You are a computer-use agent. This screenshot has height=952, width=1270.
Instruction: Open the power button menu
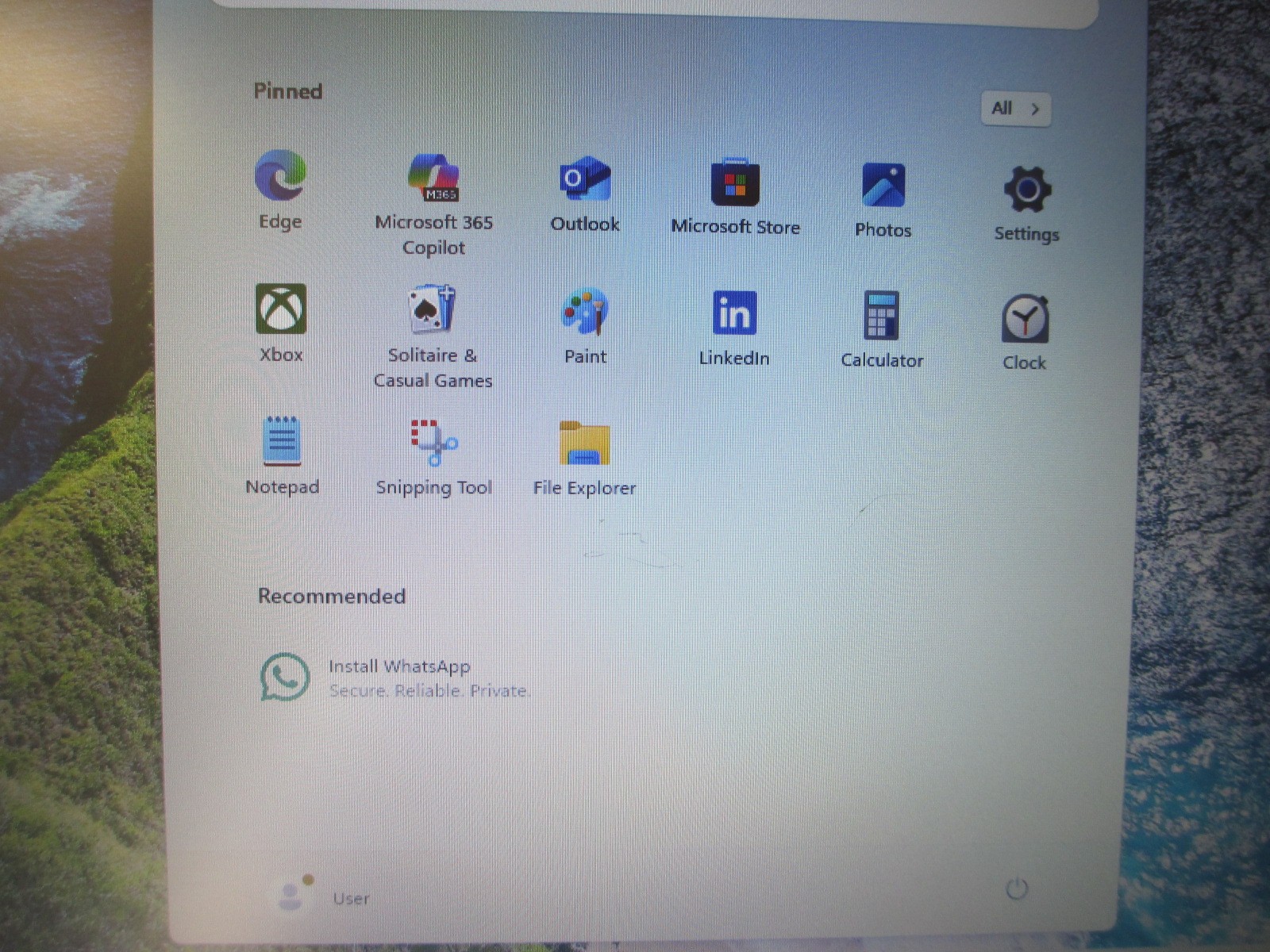pos(1017,889)
